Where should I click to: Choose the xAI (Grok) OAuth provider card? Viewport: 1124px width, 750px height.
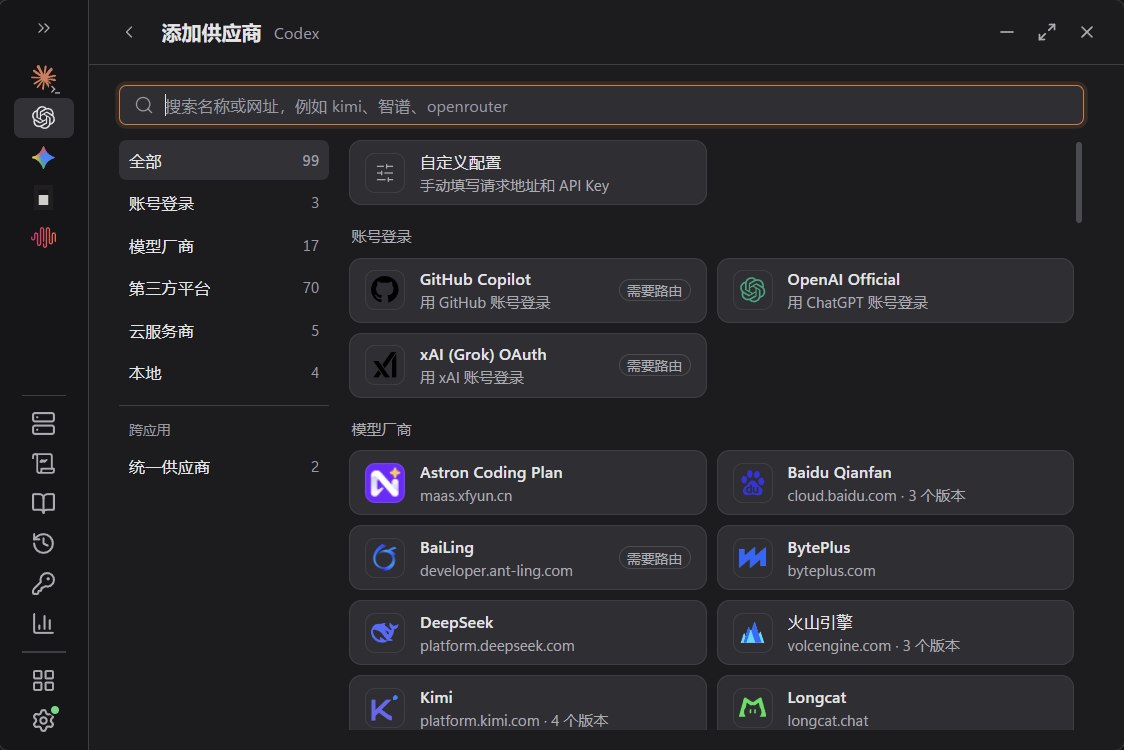(x=528, y=366)
